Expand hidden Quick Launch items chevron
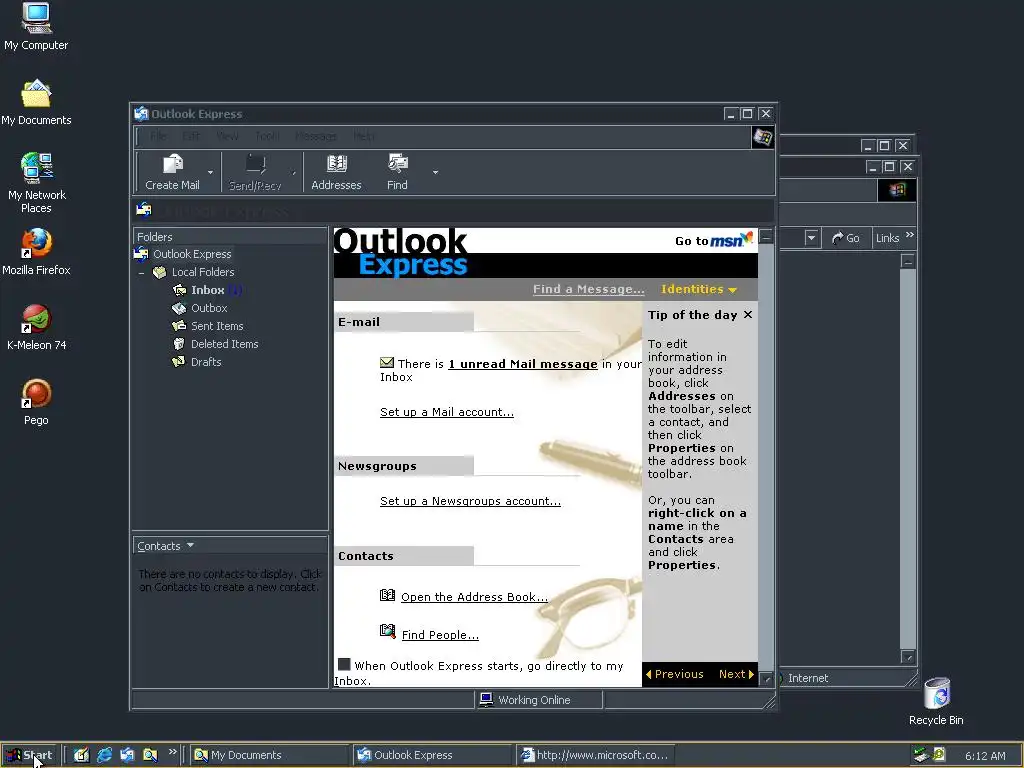Screen dimensions: 1024x768 tap(172, 752)
